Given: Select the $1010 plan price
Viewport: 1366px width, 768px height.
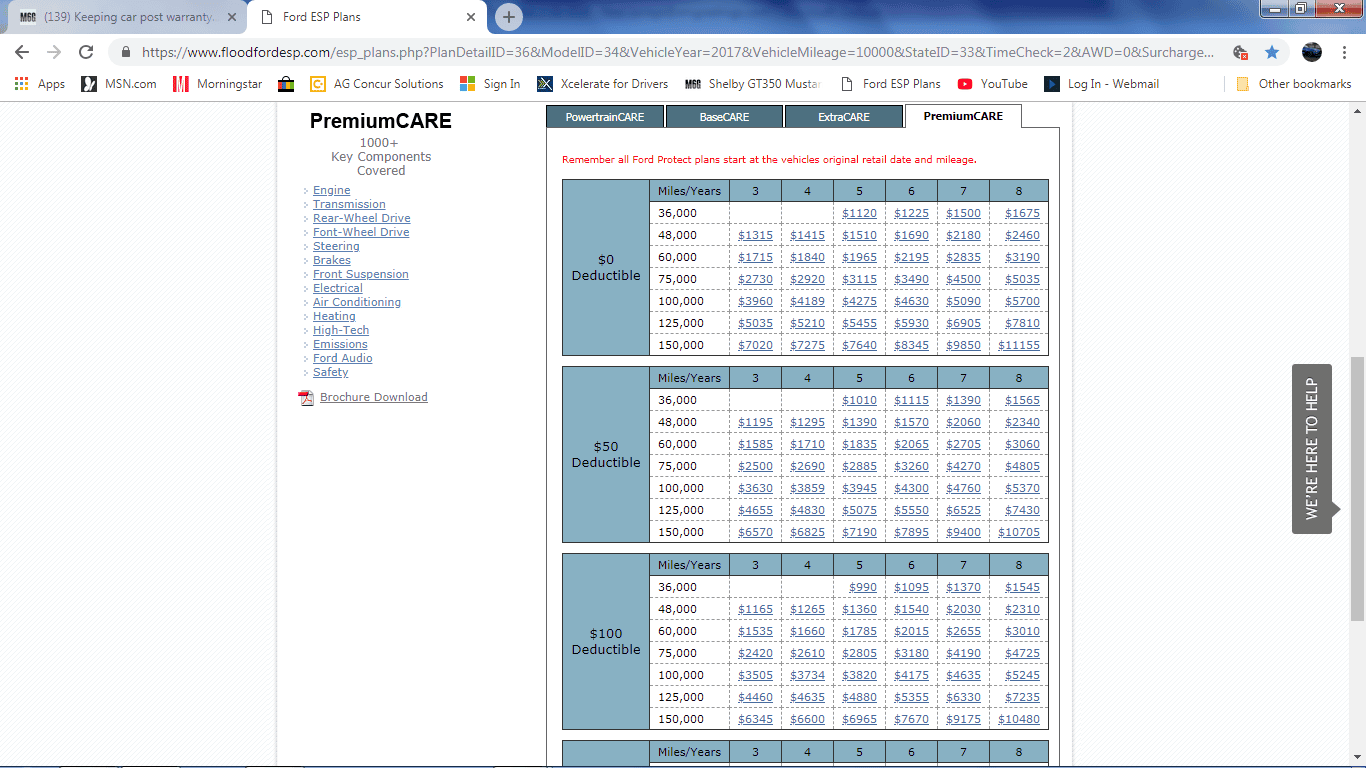Looking at the screenshot, I should 859,400.
